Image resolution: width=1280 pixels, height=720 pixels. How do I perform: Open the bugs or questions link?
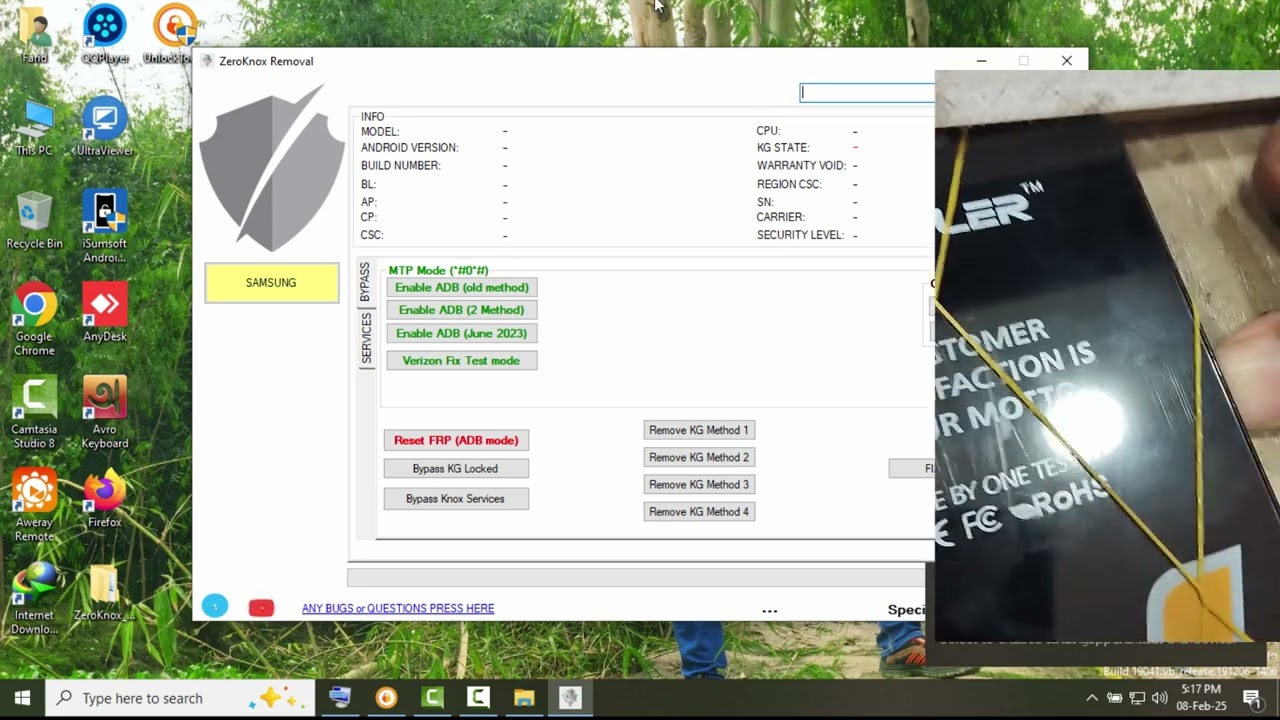398,608
